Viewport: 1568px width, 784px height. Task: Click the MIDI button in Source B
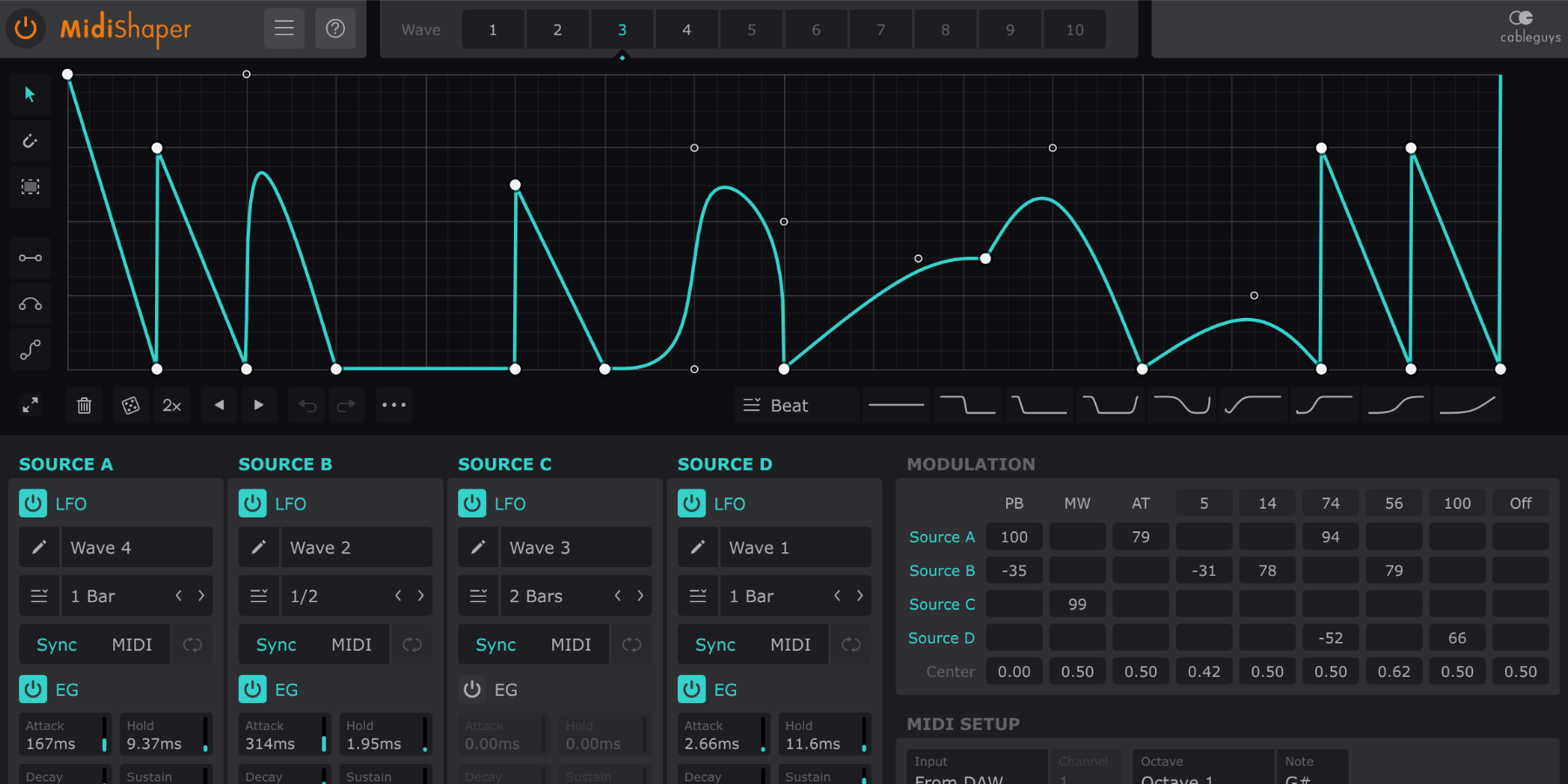352,644
